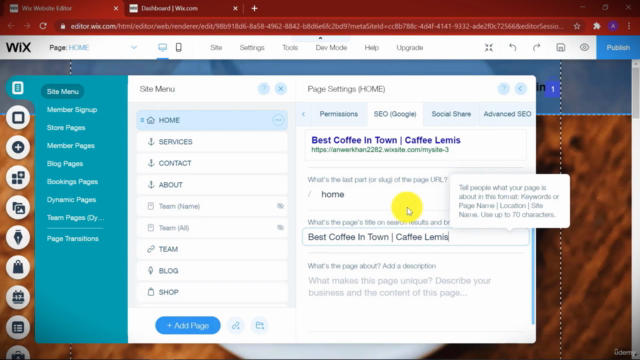This screenshot has height=360, width=640.
Task: Open Store Pages section
Action: [x=66, y=127]
